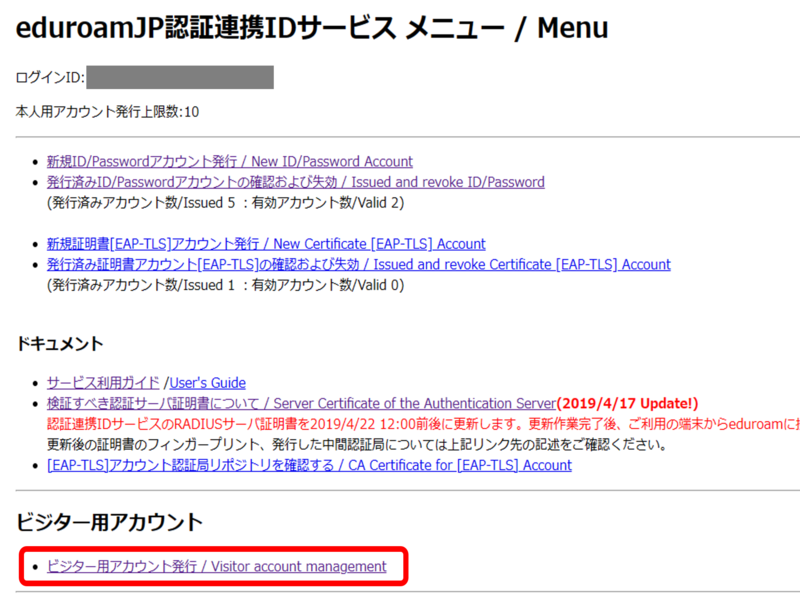Open the サービス利用ガイド link
The image size is (800, 600).
[x=103, y=383]
